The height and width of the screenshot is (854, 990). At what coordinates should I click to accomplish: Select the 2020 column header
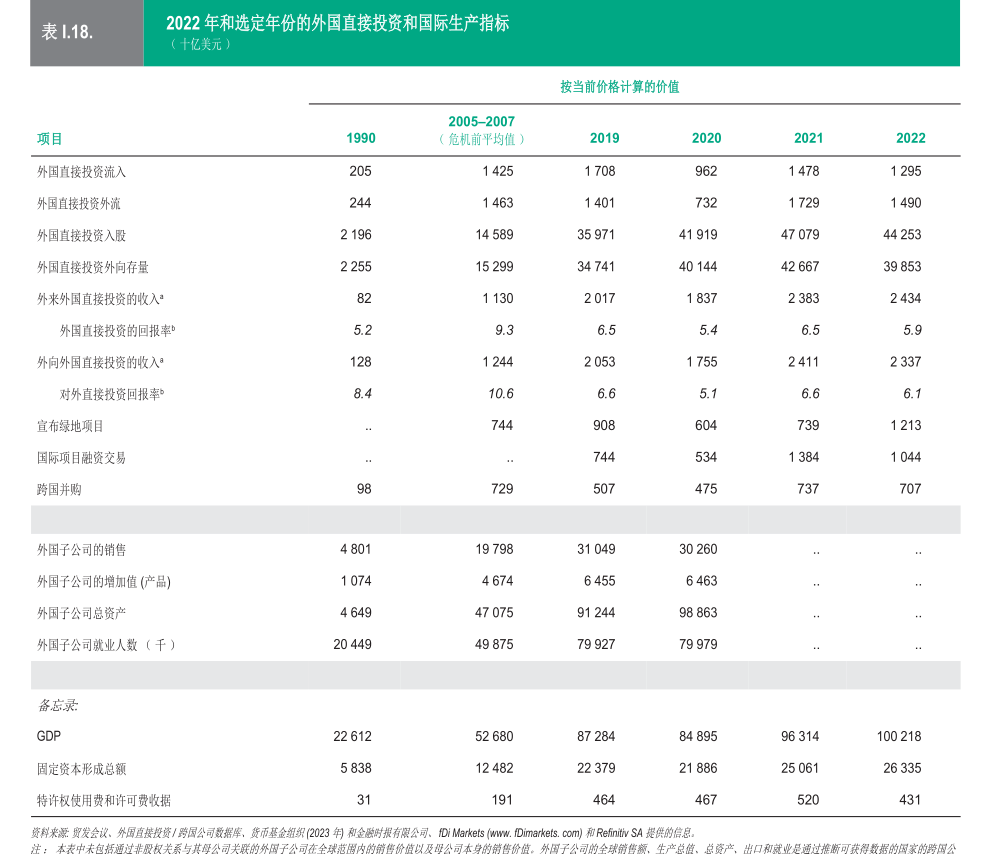point(706,138)
